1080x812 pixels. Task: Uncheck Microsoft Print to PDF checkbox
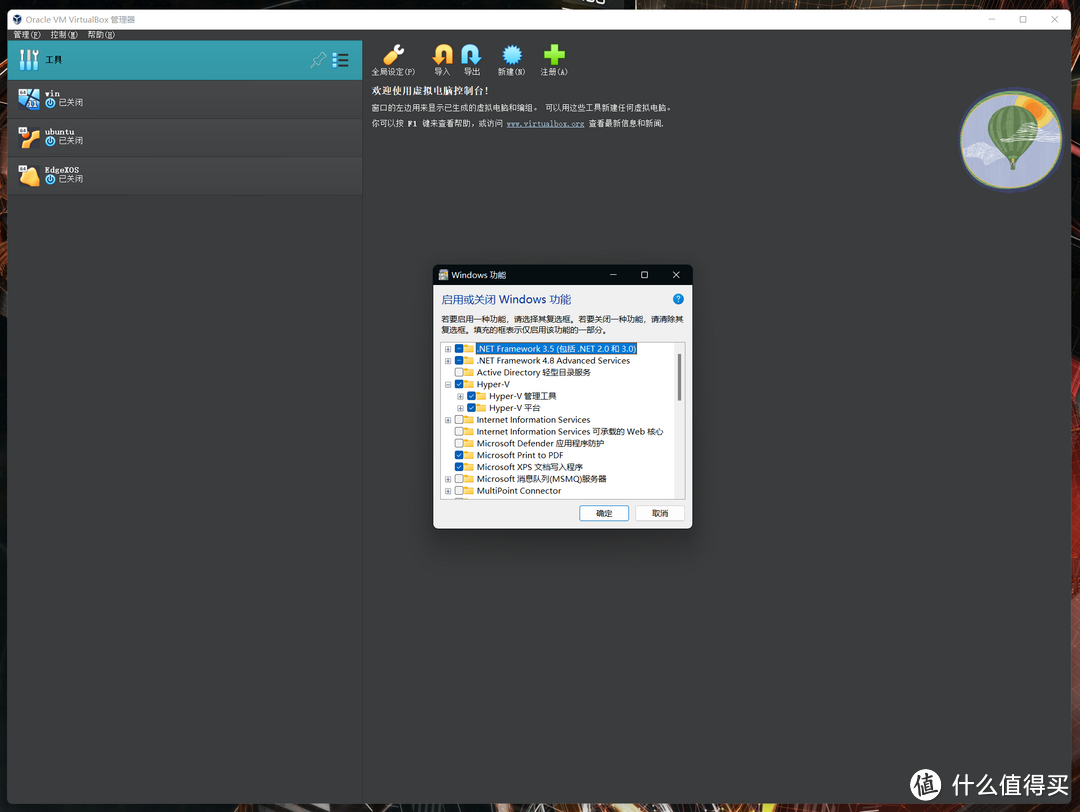click(x=459, y=455)
